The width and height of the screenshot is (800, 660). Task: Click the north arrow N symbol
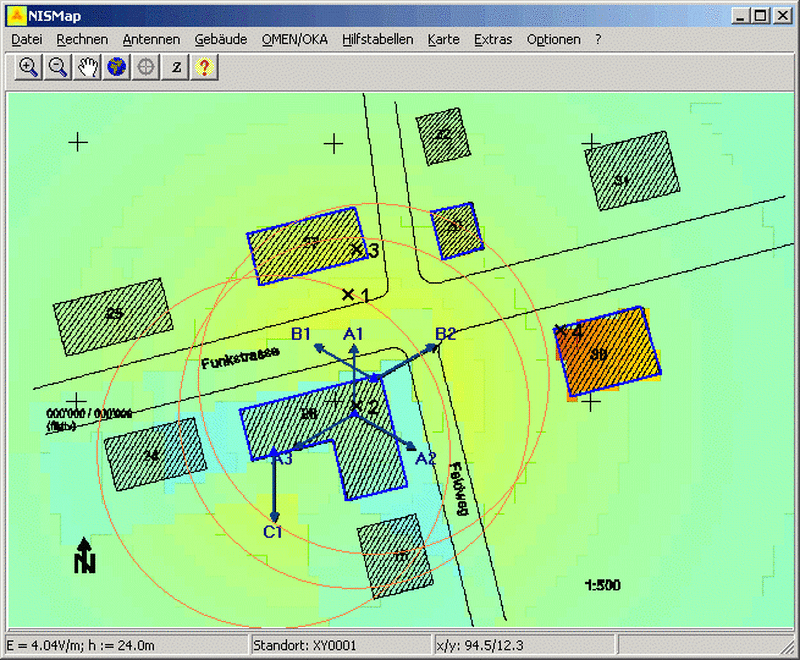coord(84,555)
